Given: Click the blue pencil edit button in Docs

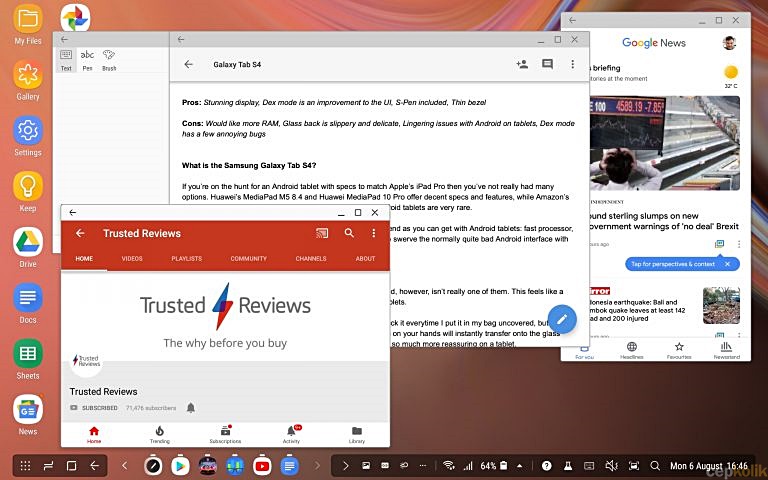Looking at the screenshot, I should [562, 319].
